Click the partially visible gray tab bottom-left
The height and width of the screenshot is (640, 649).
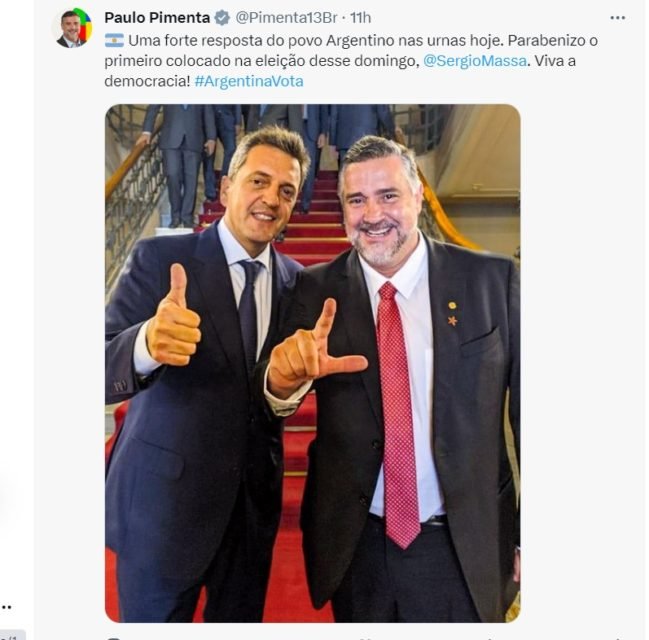12,635
